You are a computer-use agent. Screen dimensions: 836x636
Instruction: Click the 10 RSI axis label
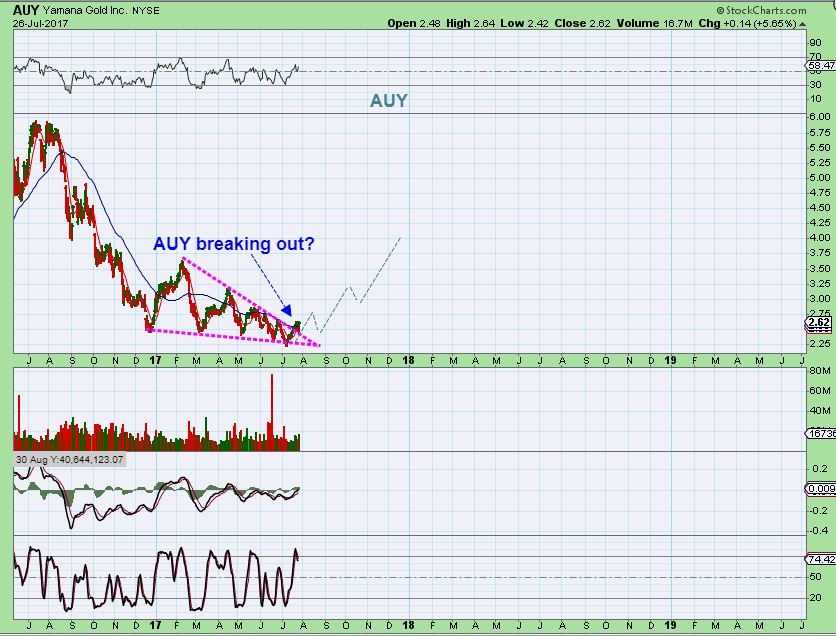(x=815, y=99)
